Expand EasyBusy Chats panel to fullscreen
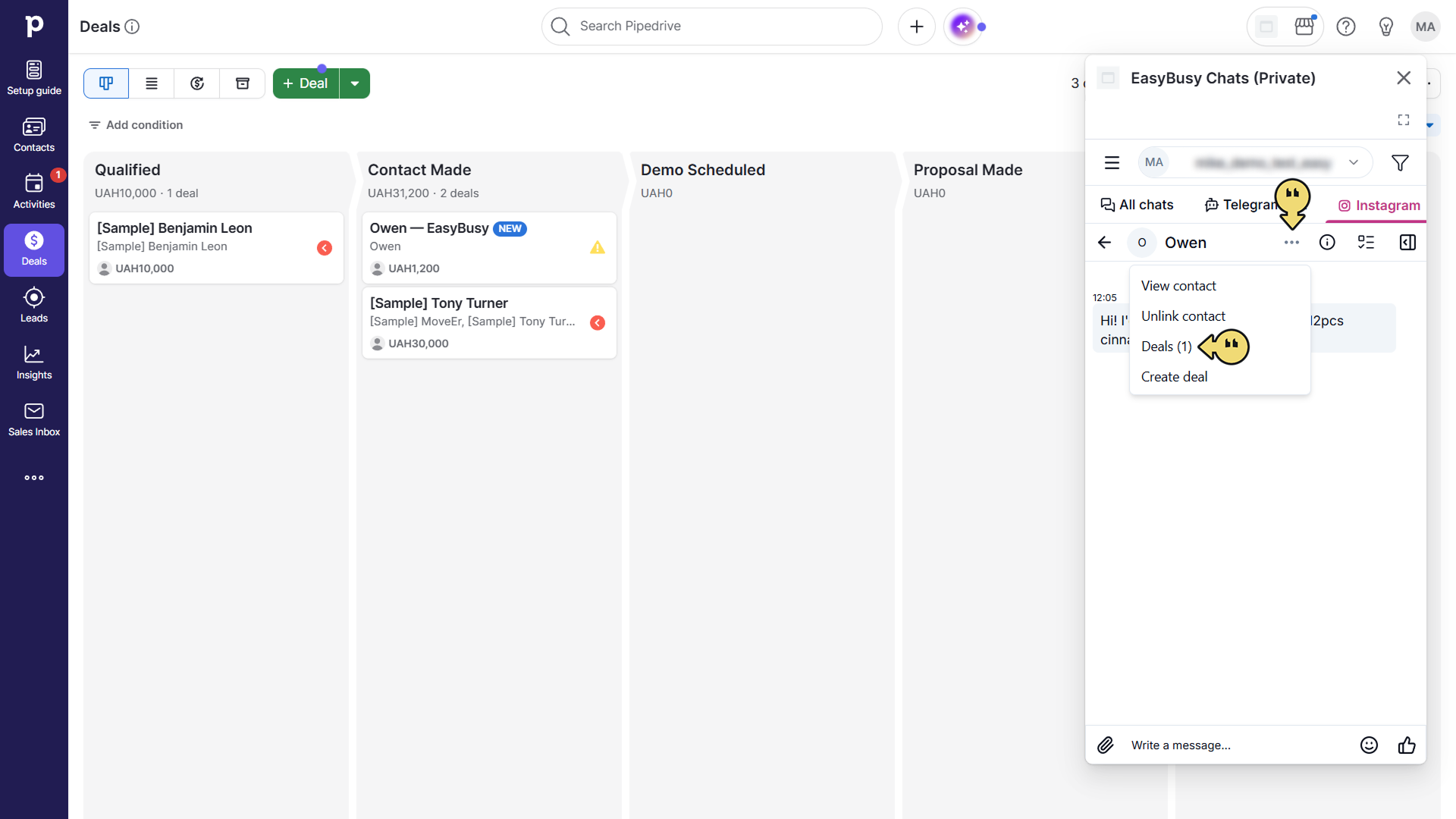1456x819 pixels. tap(1404, 120)
